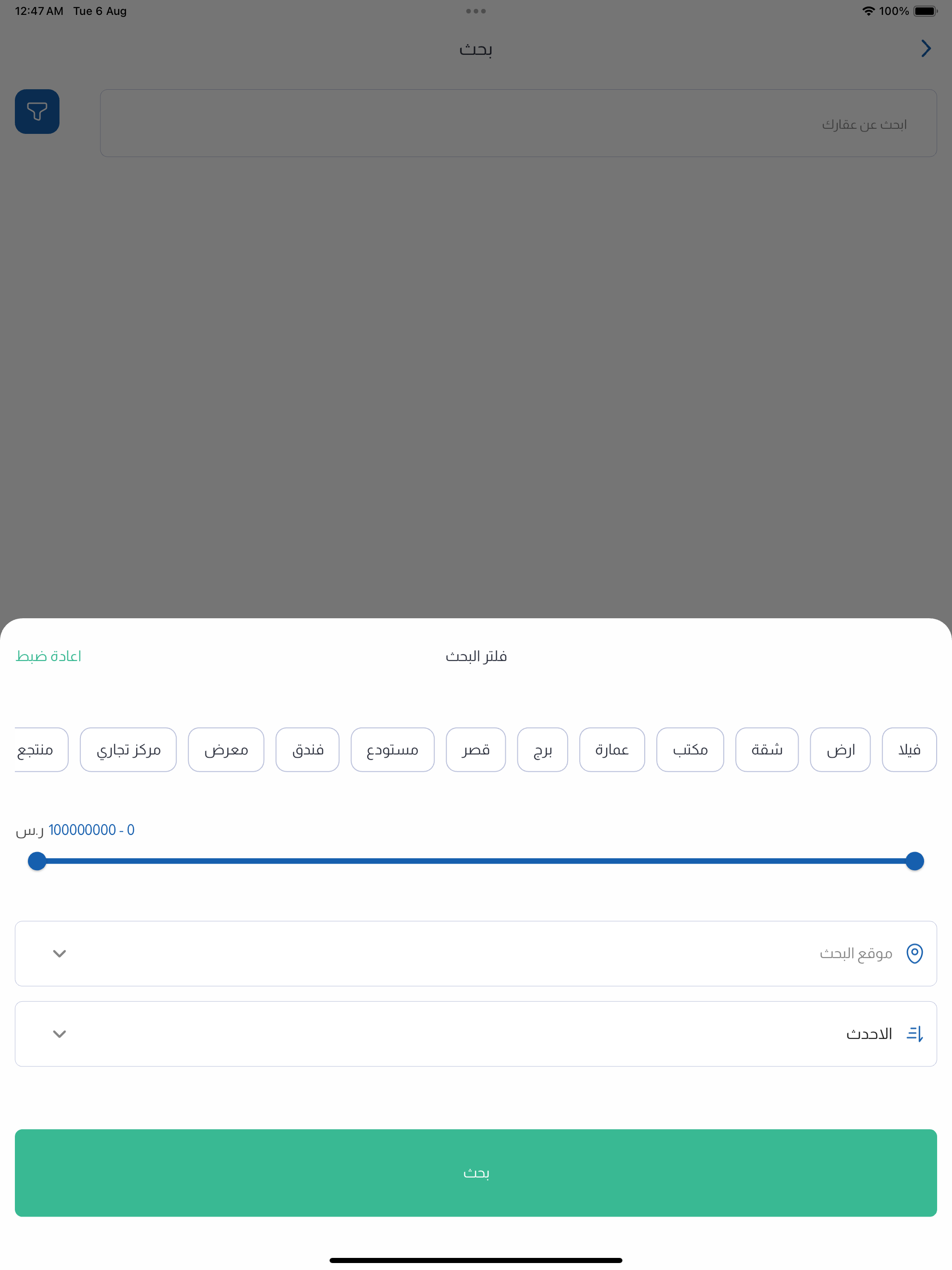952x1270 pixels.
Task: Expand the chevron in موقع البحث field
Action: click(x=59, y=953)
